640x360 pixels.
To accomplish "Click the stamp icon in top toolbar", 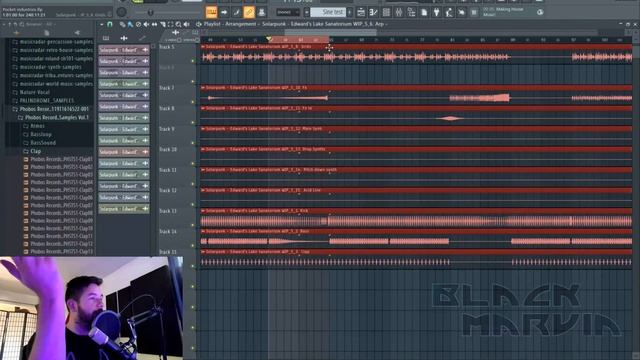I will tap(262, 12).
